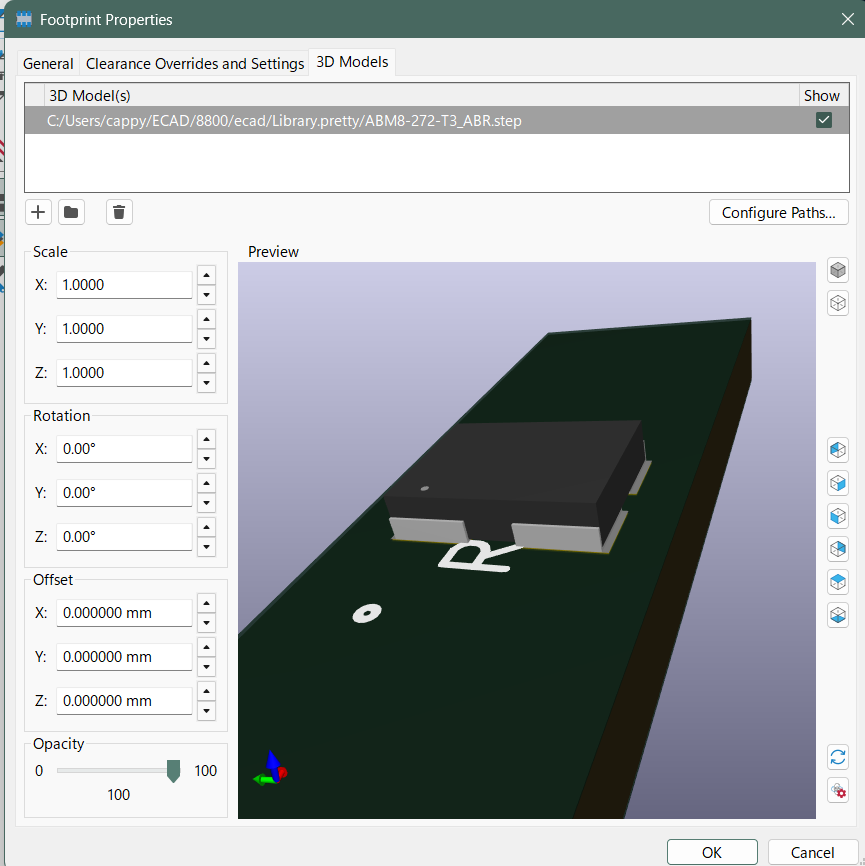Increase Offset Y with the up arrow
Image resolution: width=865 pixels, height=866 pixels.
point(207,647)
